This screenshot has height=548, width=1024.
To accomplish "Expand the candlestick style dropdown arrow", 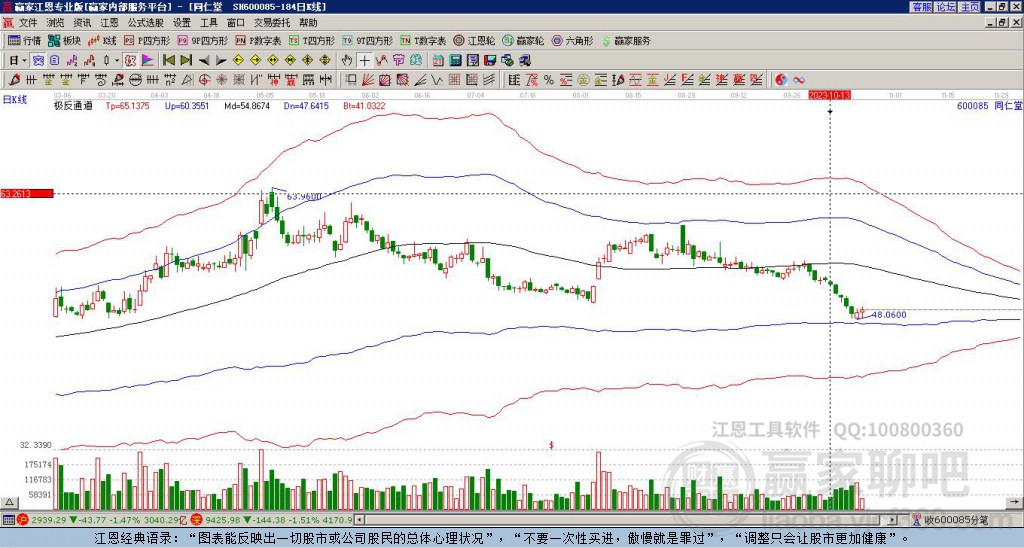I will point(117,61).
